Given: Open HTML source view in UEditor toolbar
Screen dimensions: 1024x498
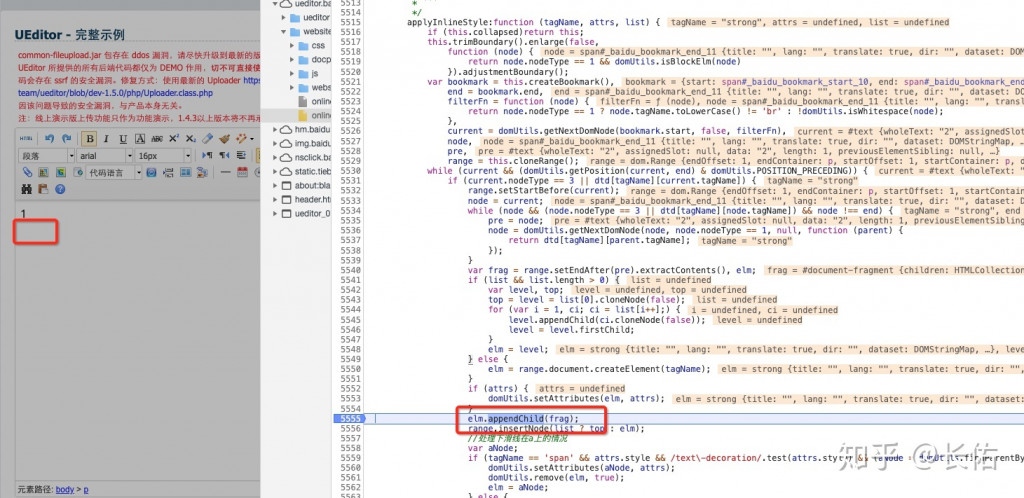Looking at the screenshot, I should click(x=26, y=138).
